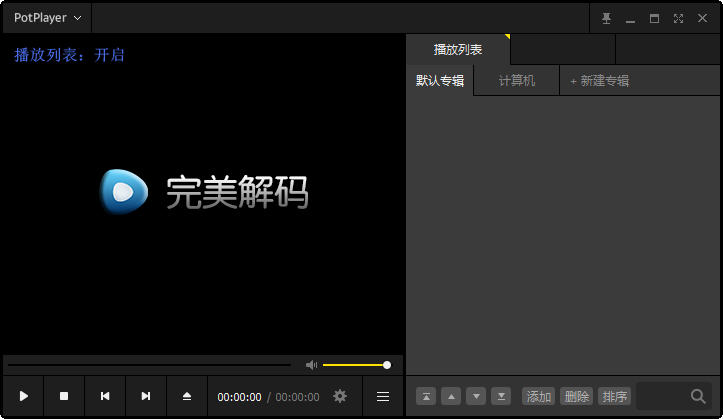
Task: Click the 添加 button
Action: click(539, 396)
